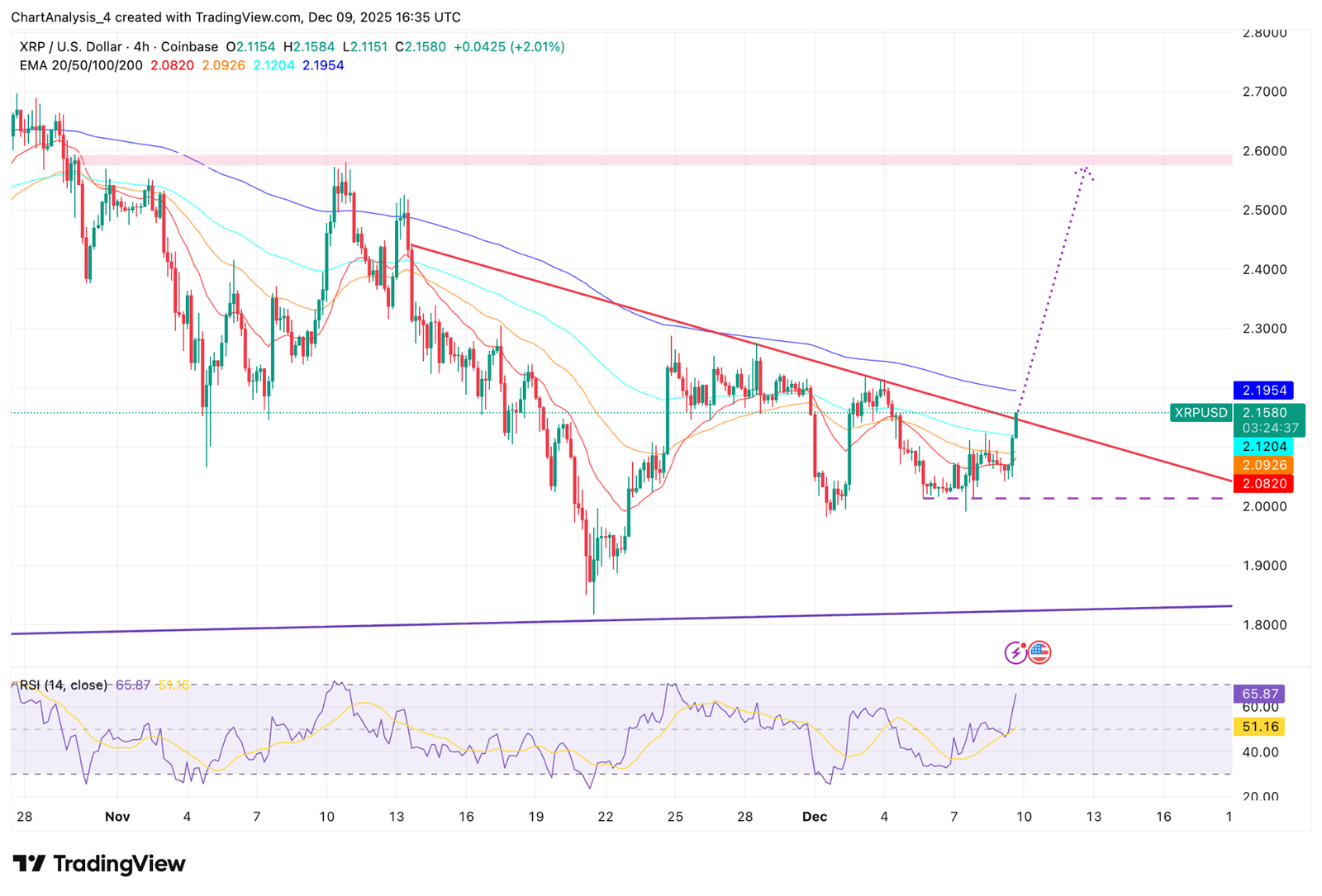Expand the EMA 20/50/100/200 indicator legend
The image size is (1322, 896).
click(81, 65)
